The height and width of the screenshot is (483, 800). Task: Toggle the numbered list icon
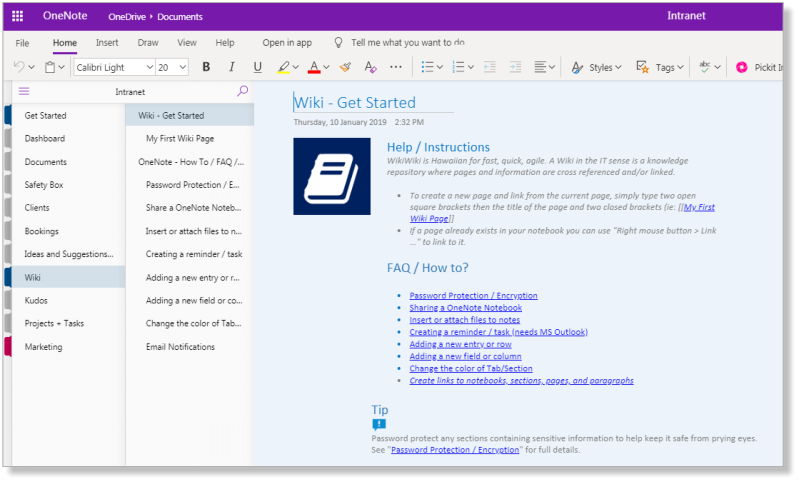pyautogui.click(x=458, y=67)
